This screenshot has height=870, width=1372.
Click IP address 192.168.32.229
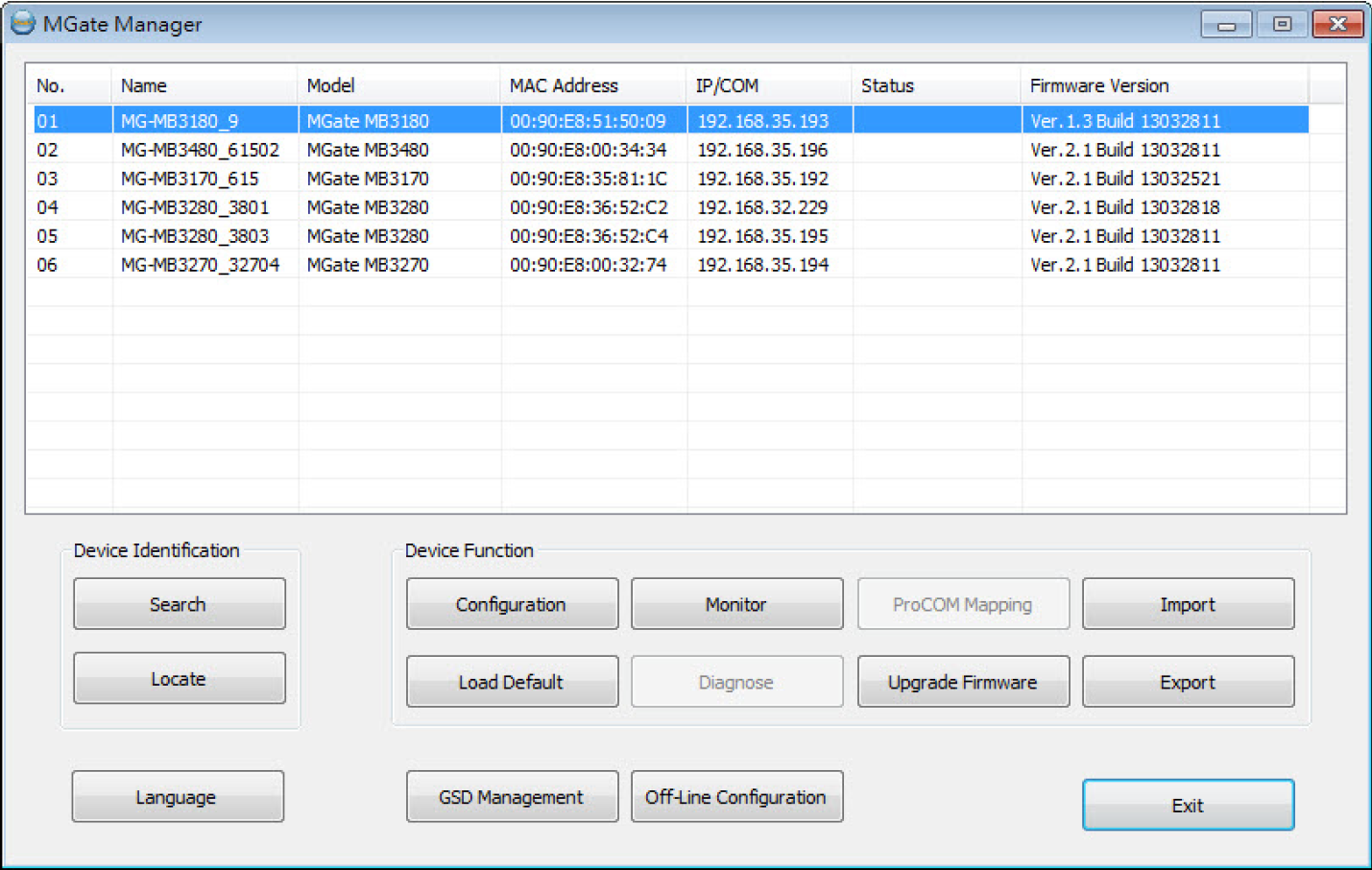[762, 207]
